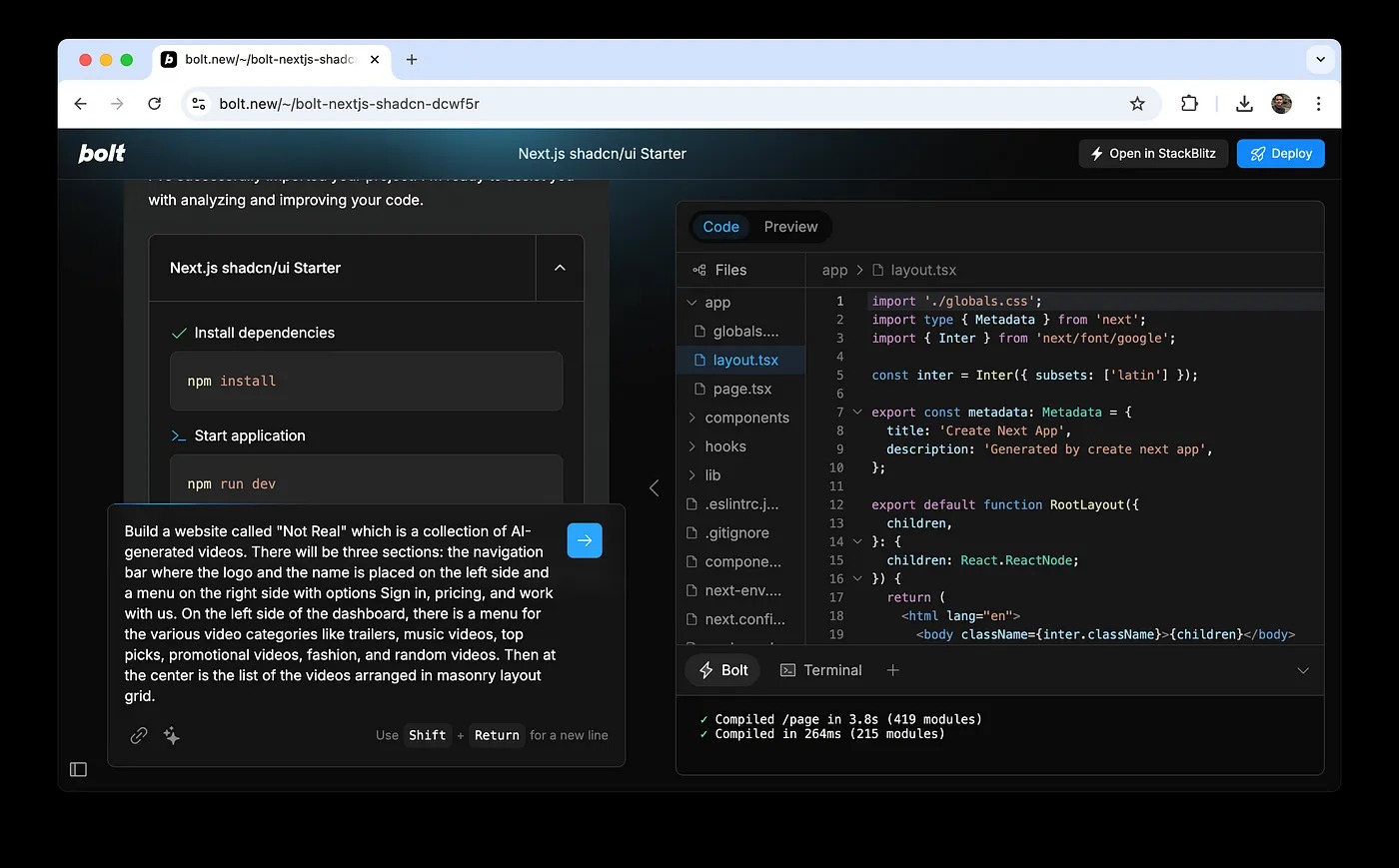This screenshot has height=868, width=1399.
Task: Reload the browser page
Action: pyautogui.click(x=154, y=104)
